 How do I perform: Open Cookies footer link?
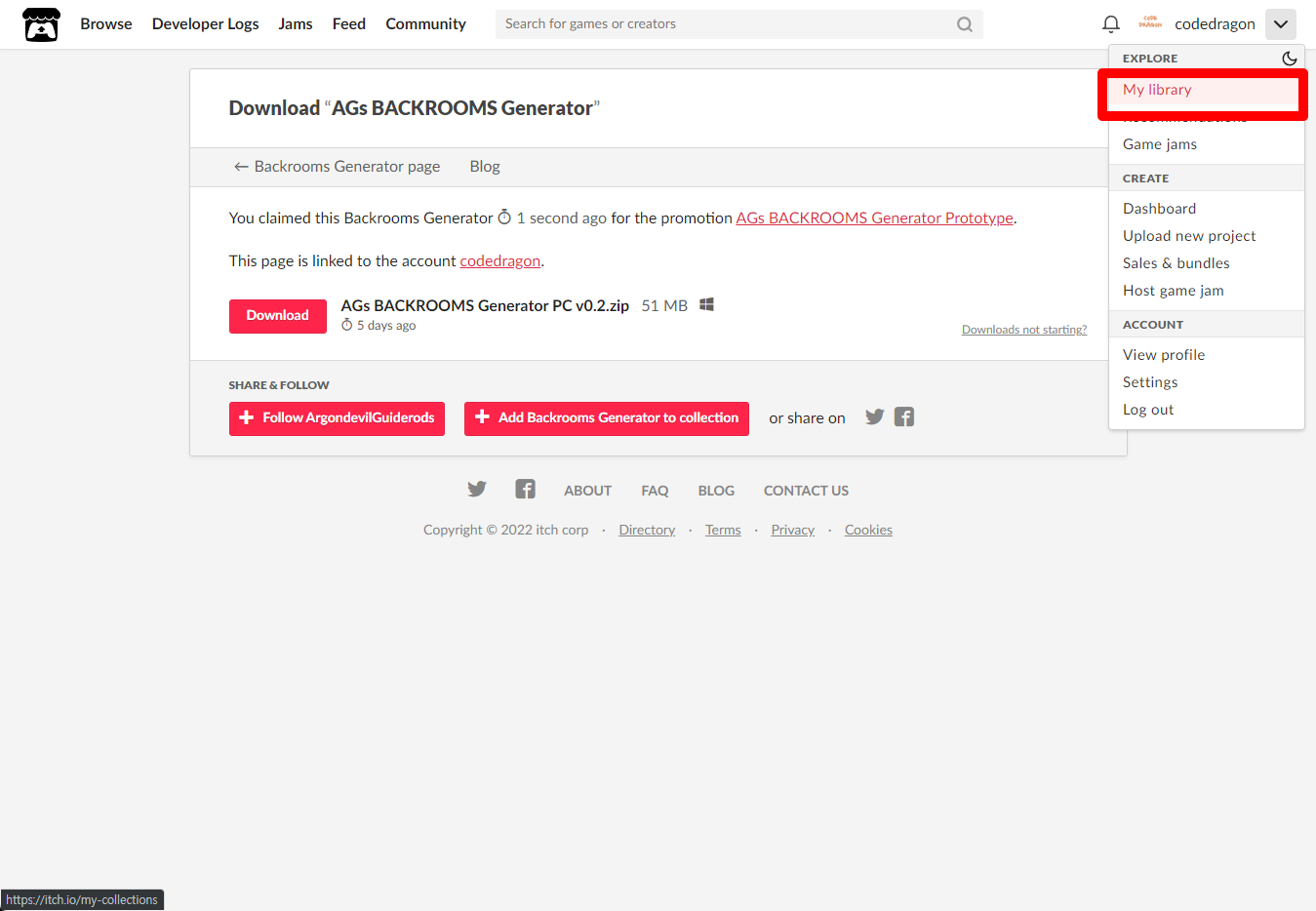tap(868, 530)
